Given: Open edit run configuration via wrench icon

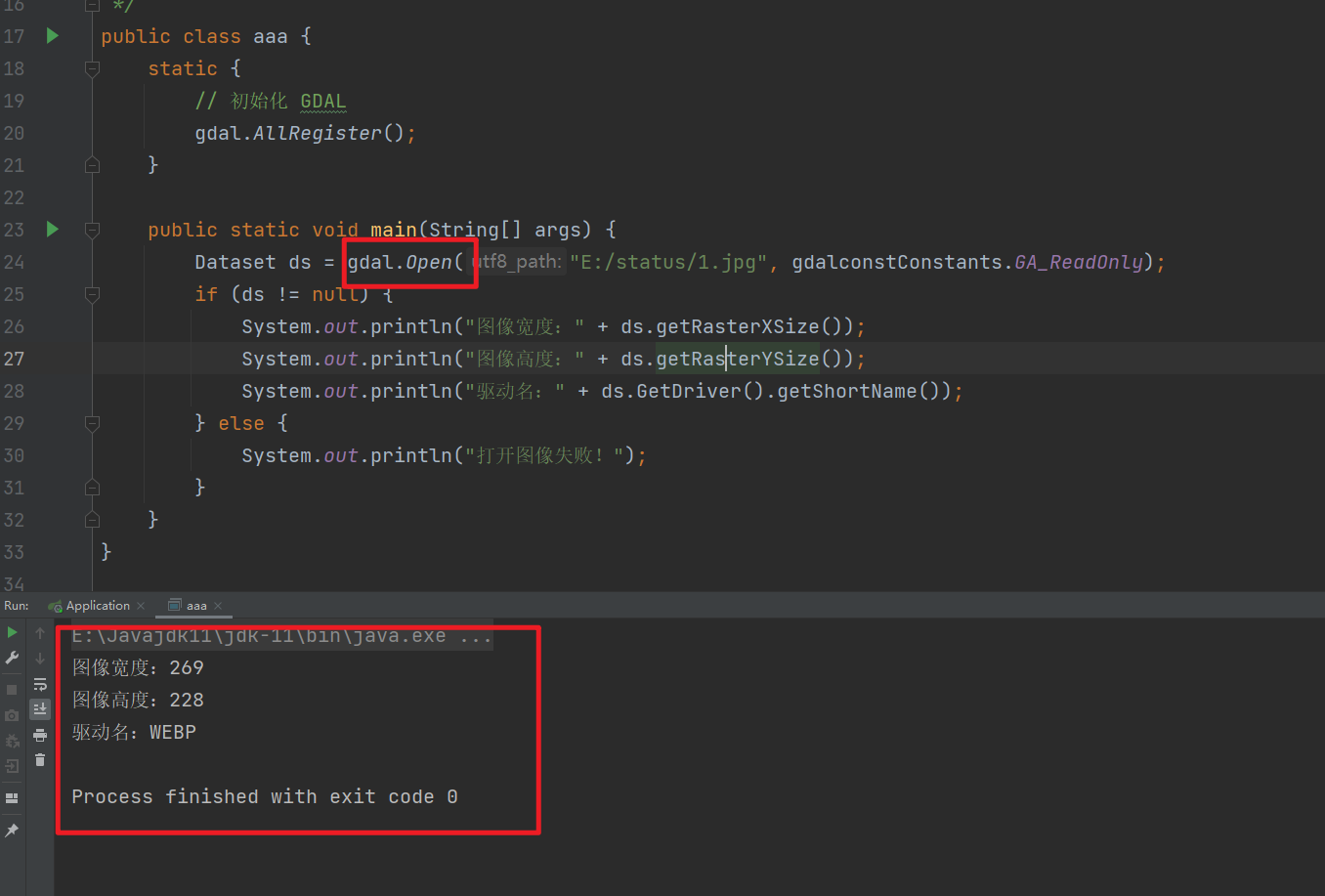Looking at the screenshot, I should [12, 658].
